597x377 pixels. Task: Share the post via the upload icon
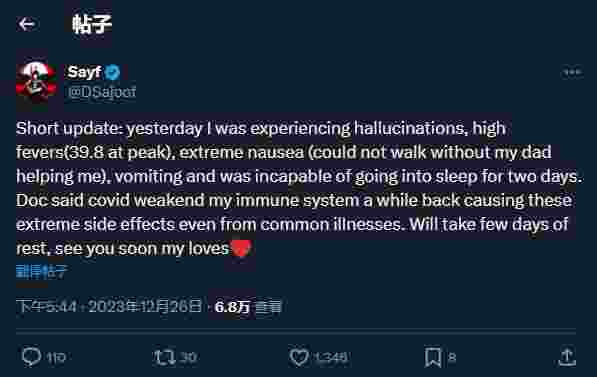click(x=567, y=357)
